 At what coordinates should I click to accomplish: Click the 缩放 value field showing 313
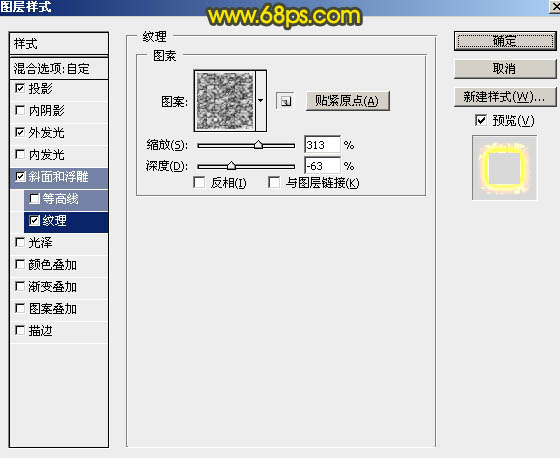click(322, 145)
